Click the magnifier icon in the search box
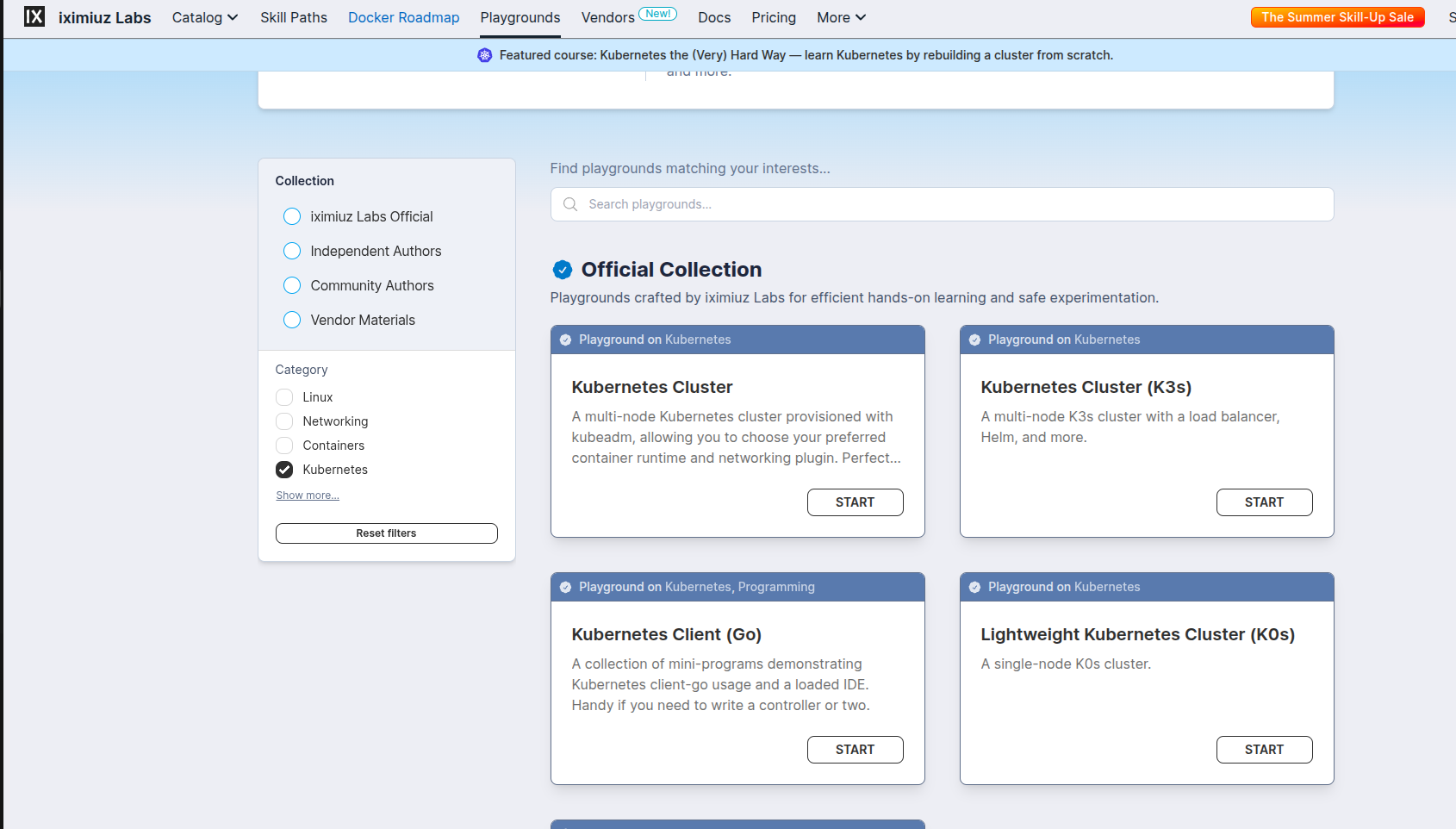The image size is (1456, 829). (x=570, y=204)
